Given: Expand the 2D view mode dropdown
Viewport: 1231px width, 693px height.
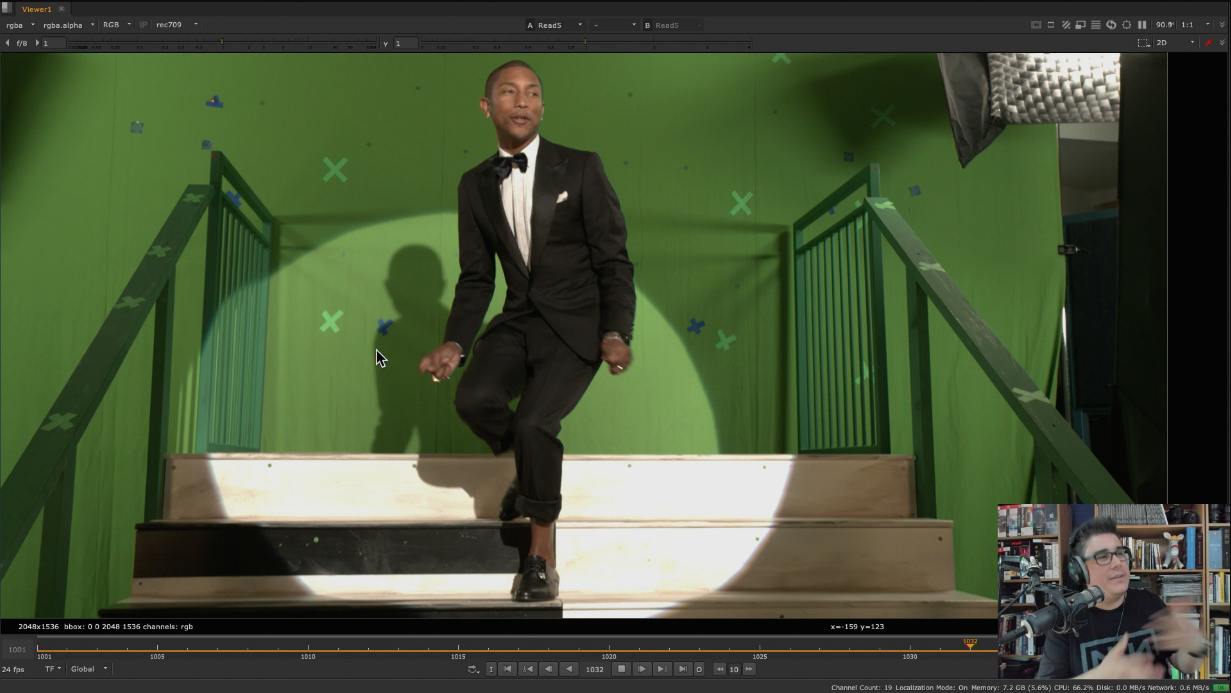Looking at the screenshot, I should [x=1175, y=43].
